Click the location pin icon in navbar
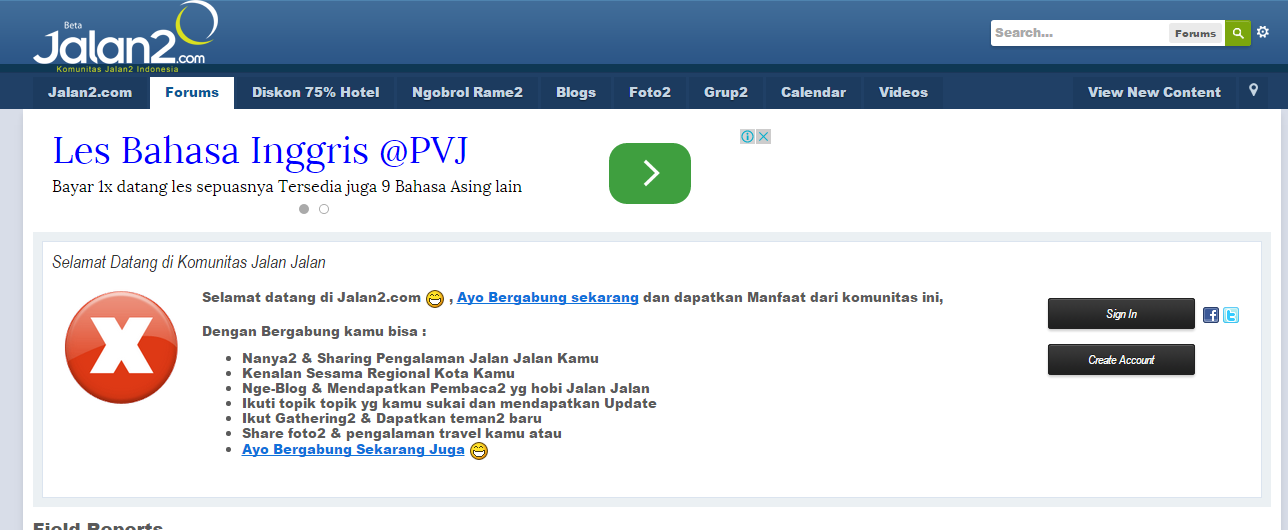The height and width of the screenshot is (530, 1288). 1254,91
